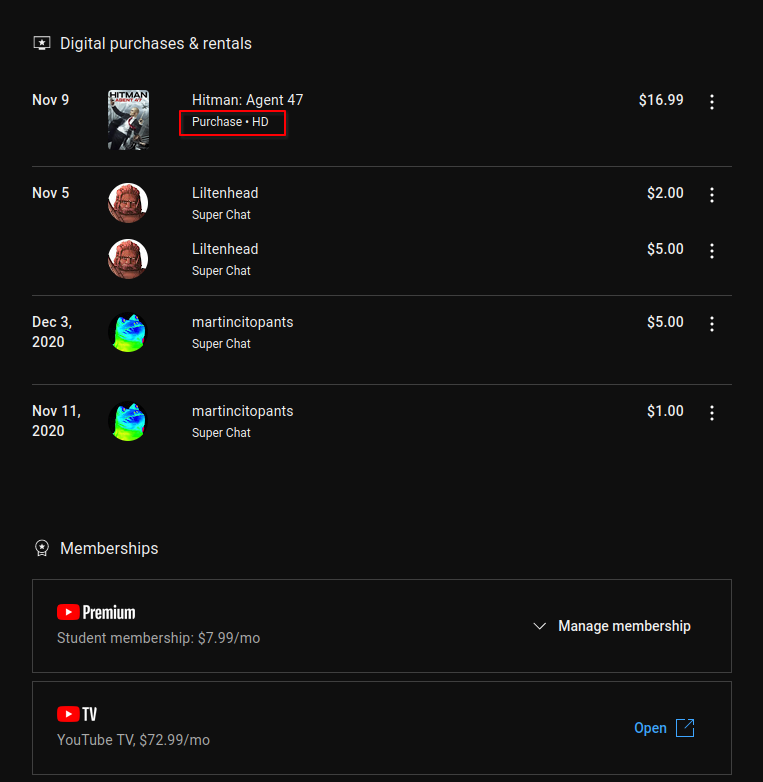Screen dimensions: 763x782
Task: Click Liltenhead avatar beside $2.00 Super Chat
Action: pos(128,203)
